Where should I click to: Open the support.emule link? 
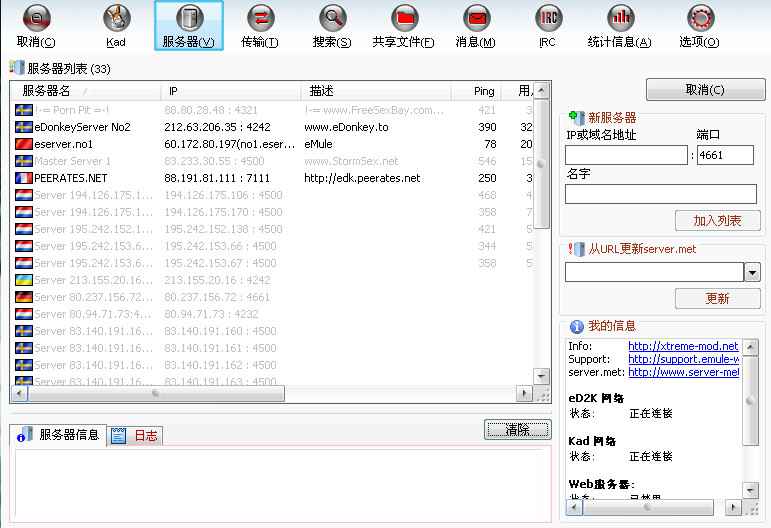coord(683,359)
